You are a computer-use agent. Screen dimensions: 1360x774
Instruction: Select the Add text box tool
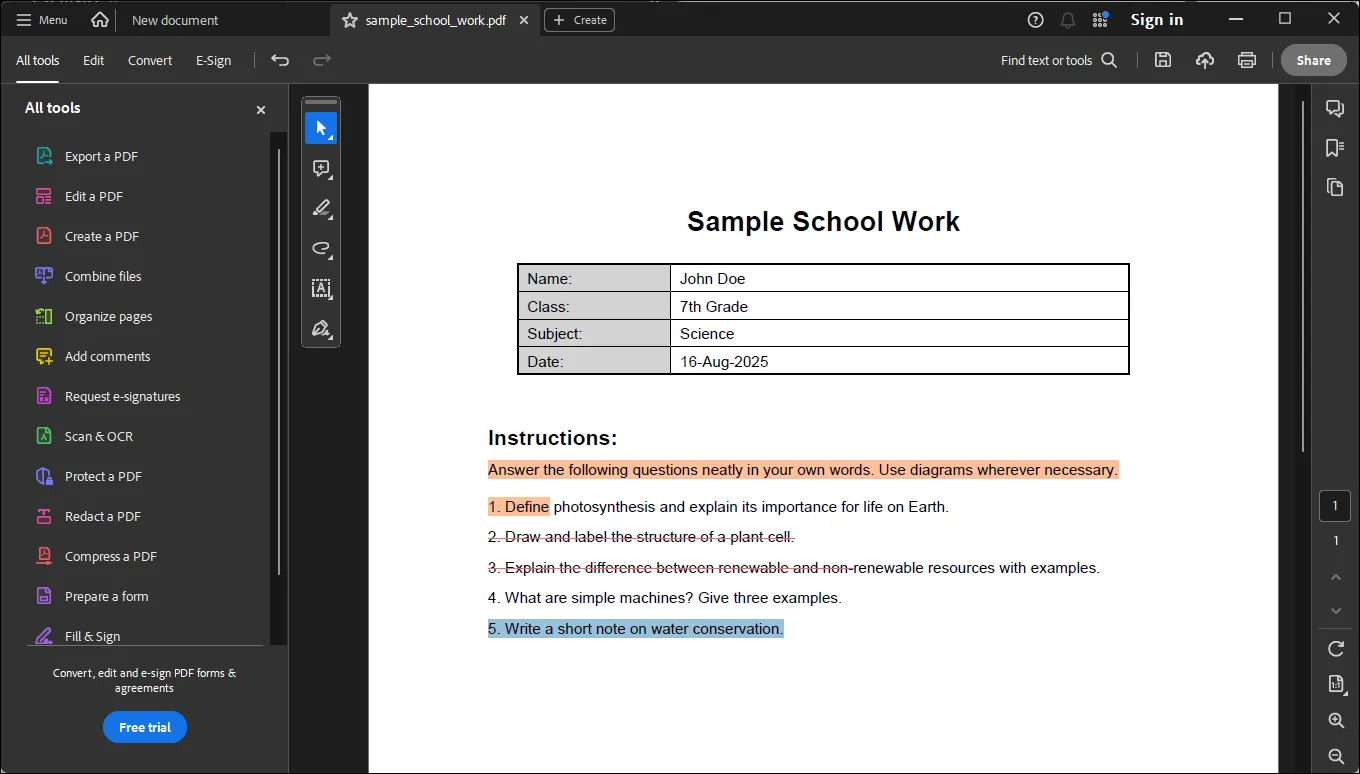pyautogui.click(x=320, y=288)
